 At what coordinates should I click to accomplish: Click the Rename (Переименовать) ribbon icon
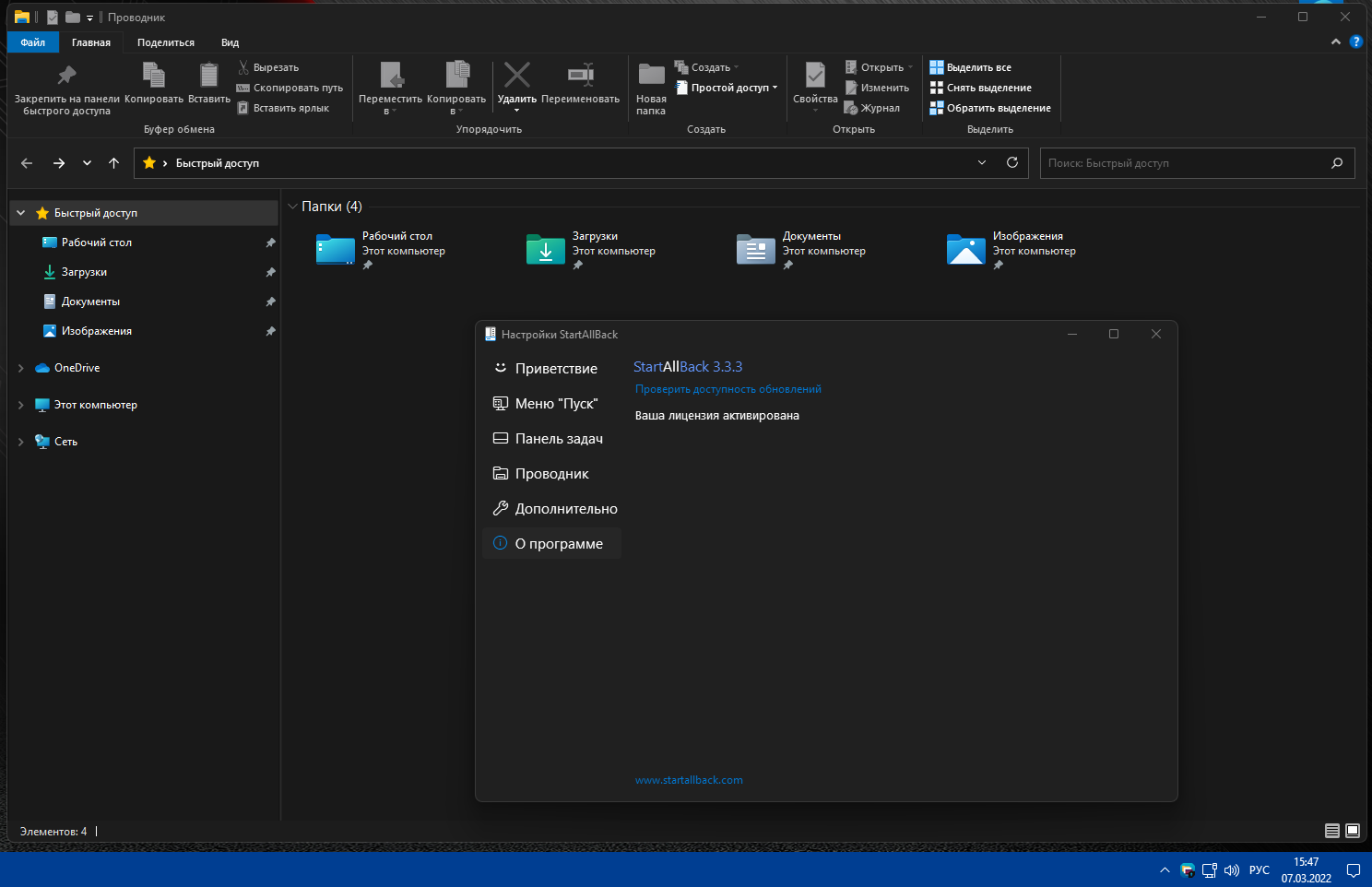click(x=581, y=75)
